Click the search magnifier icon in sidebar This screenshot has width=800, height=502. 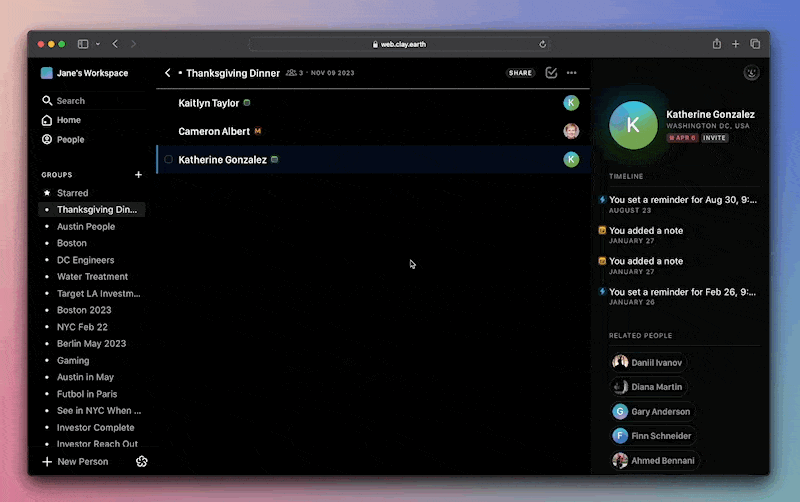tap(47, 101)
